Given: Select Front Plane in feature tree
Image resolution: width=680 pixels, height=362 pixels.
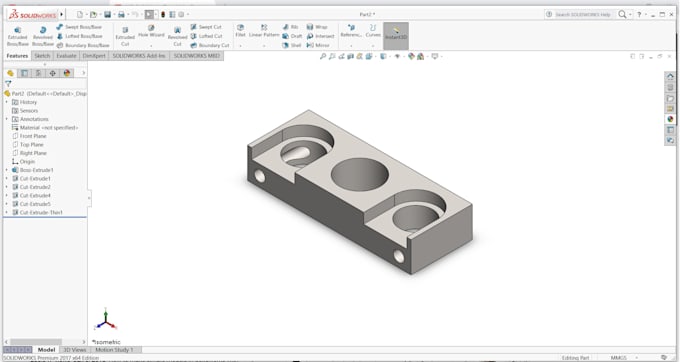Looking at the screenshot, I should pyautogui.click(x=29, y=136).
